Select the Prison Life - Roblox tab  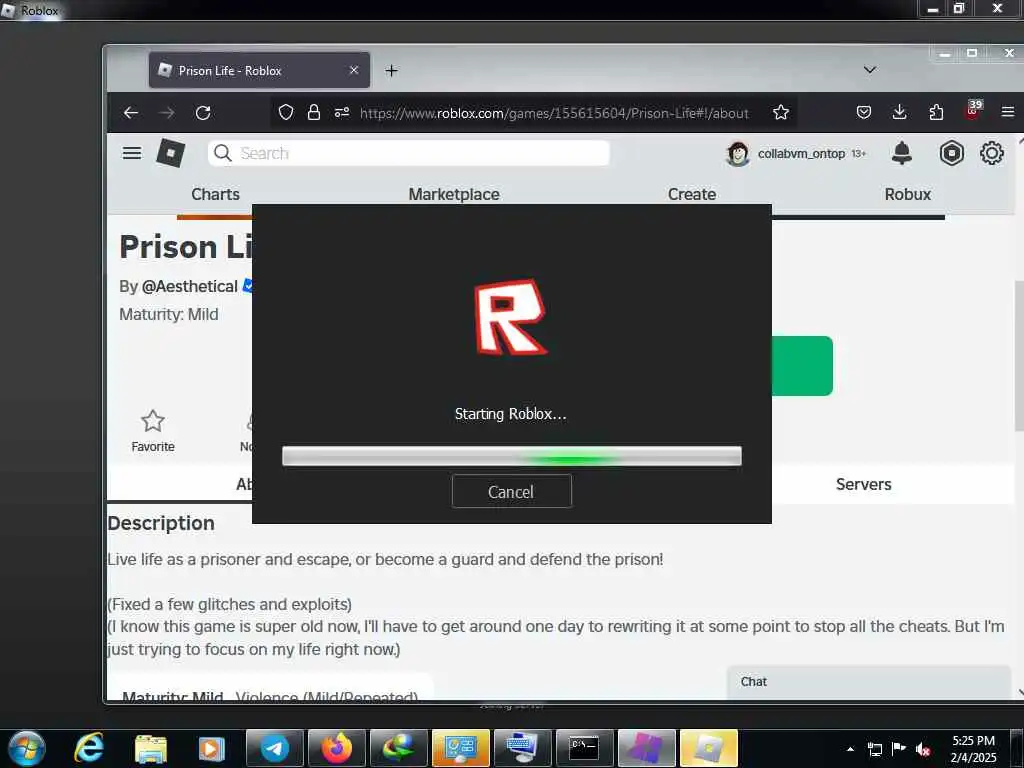[259, 70]
